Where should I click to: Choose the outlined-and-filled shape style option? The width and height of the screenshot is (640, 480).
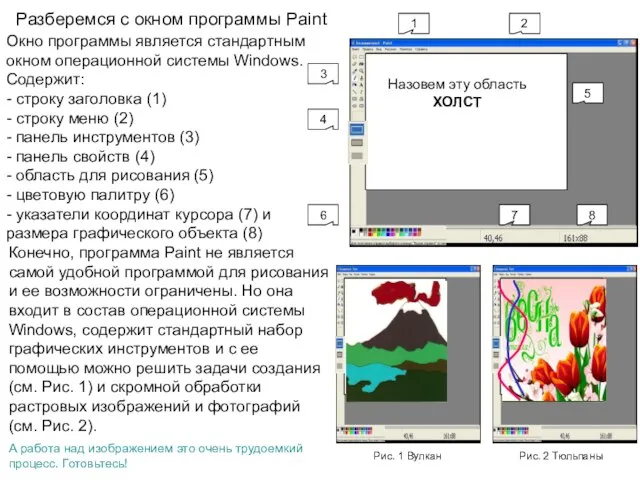point(357,142)
